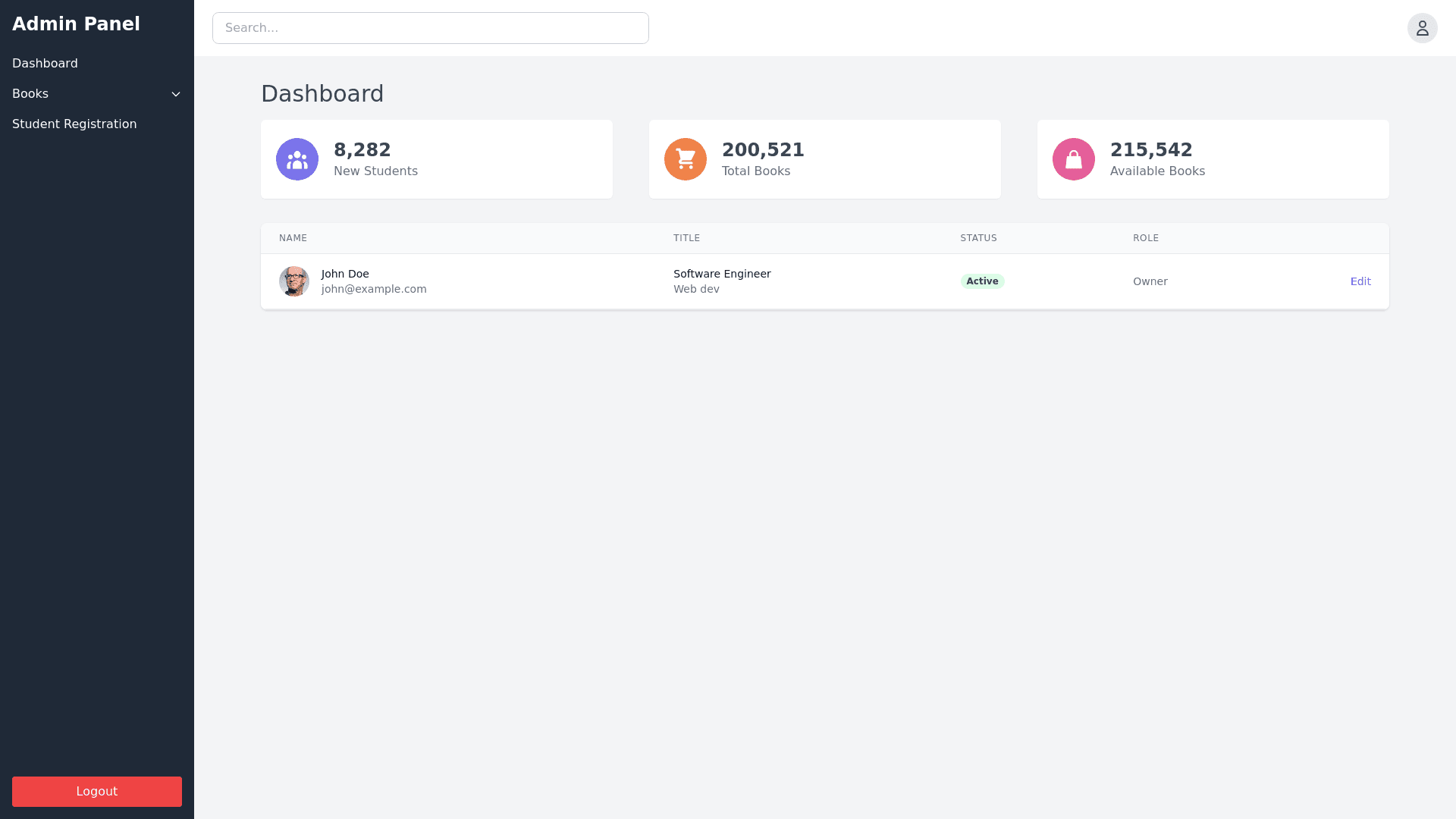Viewport: 1456px width, 819px height.
Task: Click the New Students people icon
Action: 297,158
